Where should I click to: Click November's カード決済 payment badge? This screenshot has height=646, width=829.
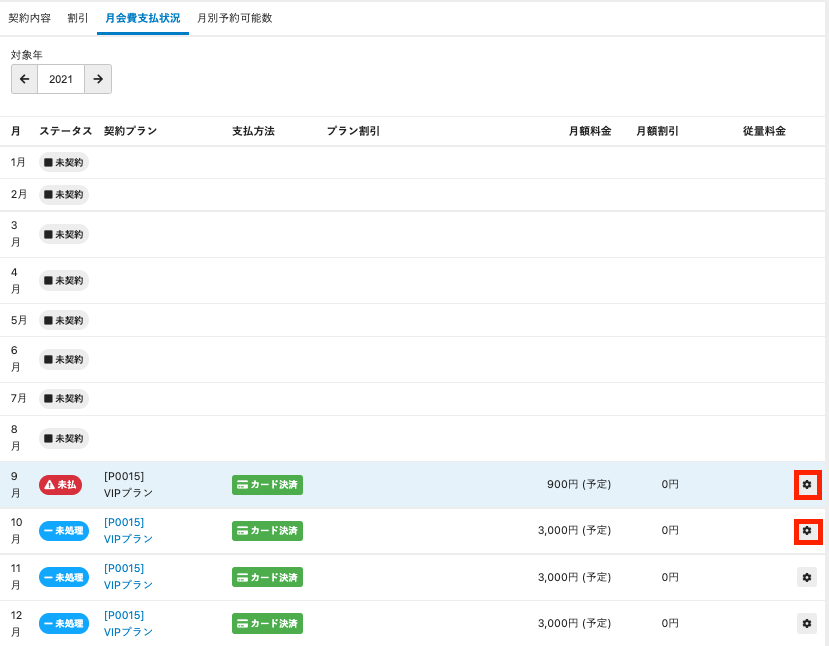pyautogui.click(x=267, y=577)
